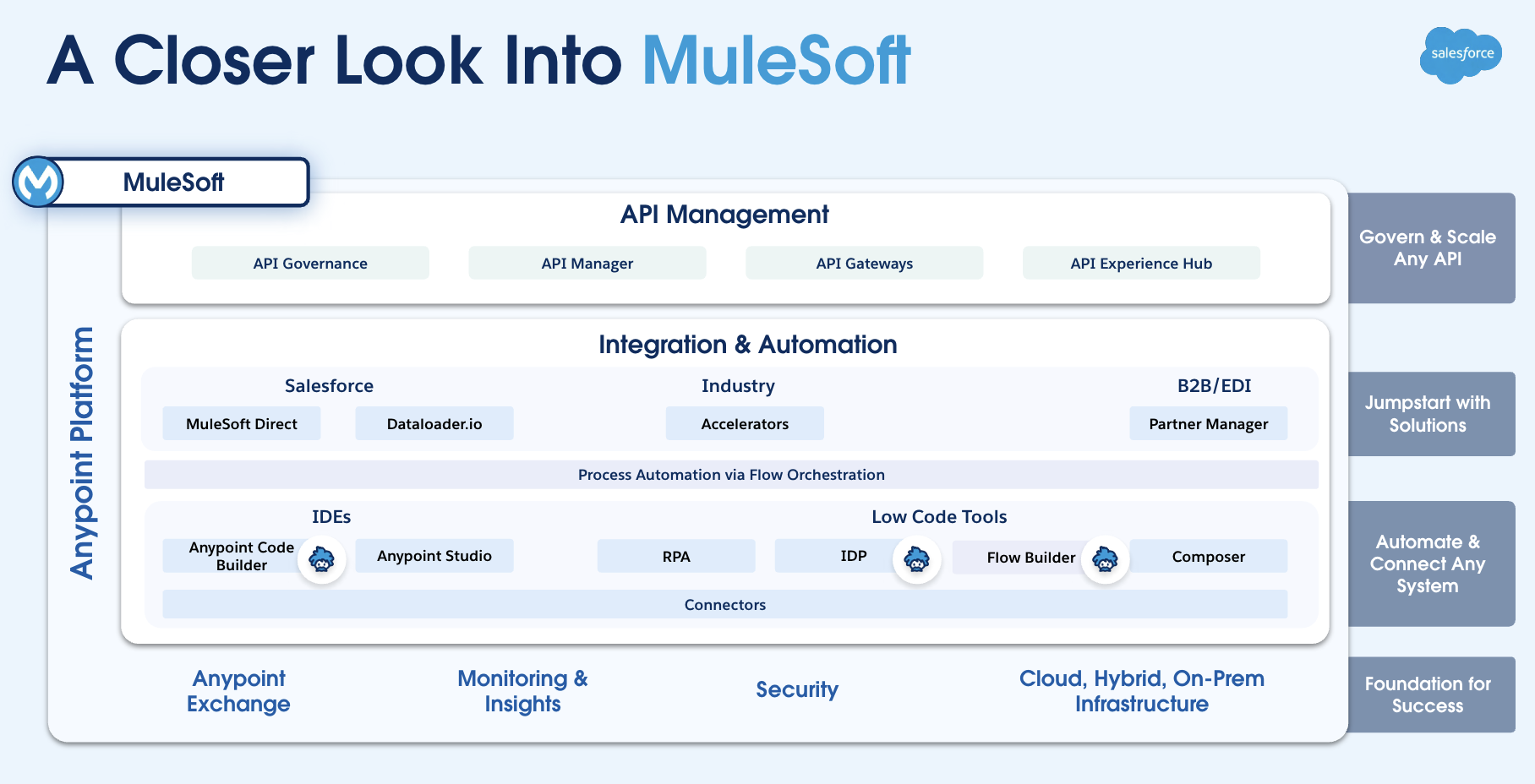Click the Low Code Tools heading
Screen dimensions: 1535x784
939,517
